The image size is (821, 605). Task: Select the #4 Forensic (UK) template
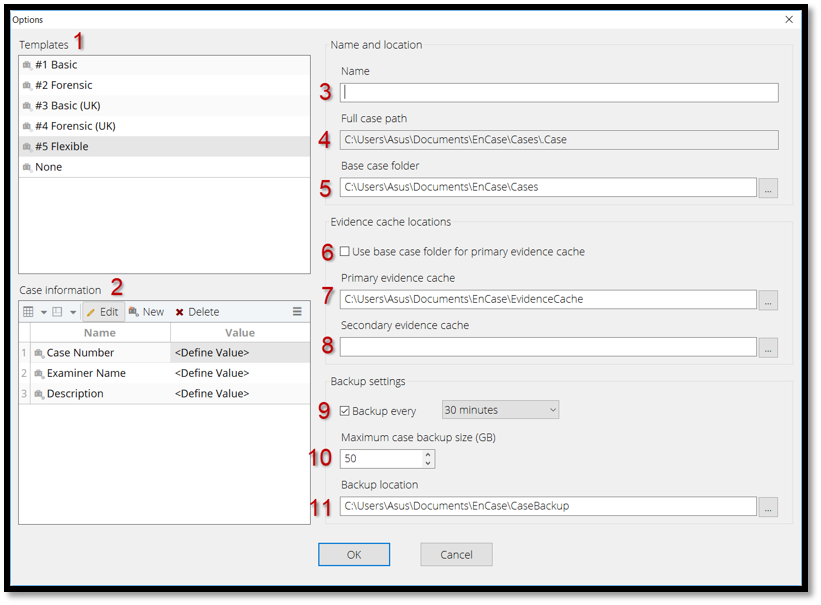(75, 126)
